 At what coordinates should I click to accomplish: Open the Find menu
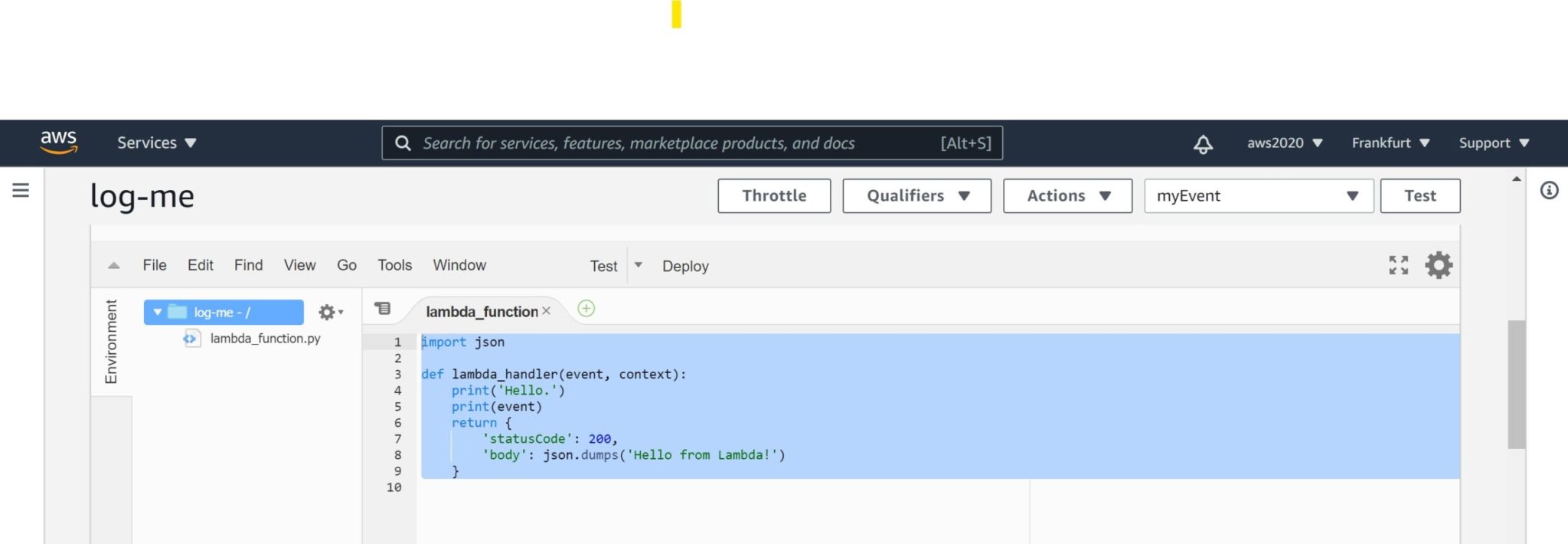(x=248, y=265)
